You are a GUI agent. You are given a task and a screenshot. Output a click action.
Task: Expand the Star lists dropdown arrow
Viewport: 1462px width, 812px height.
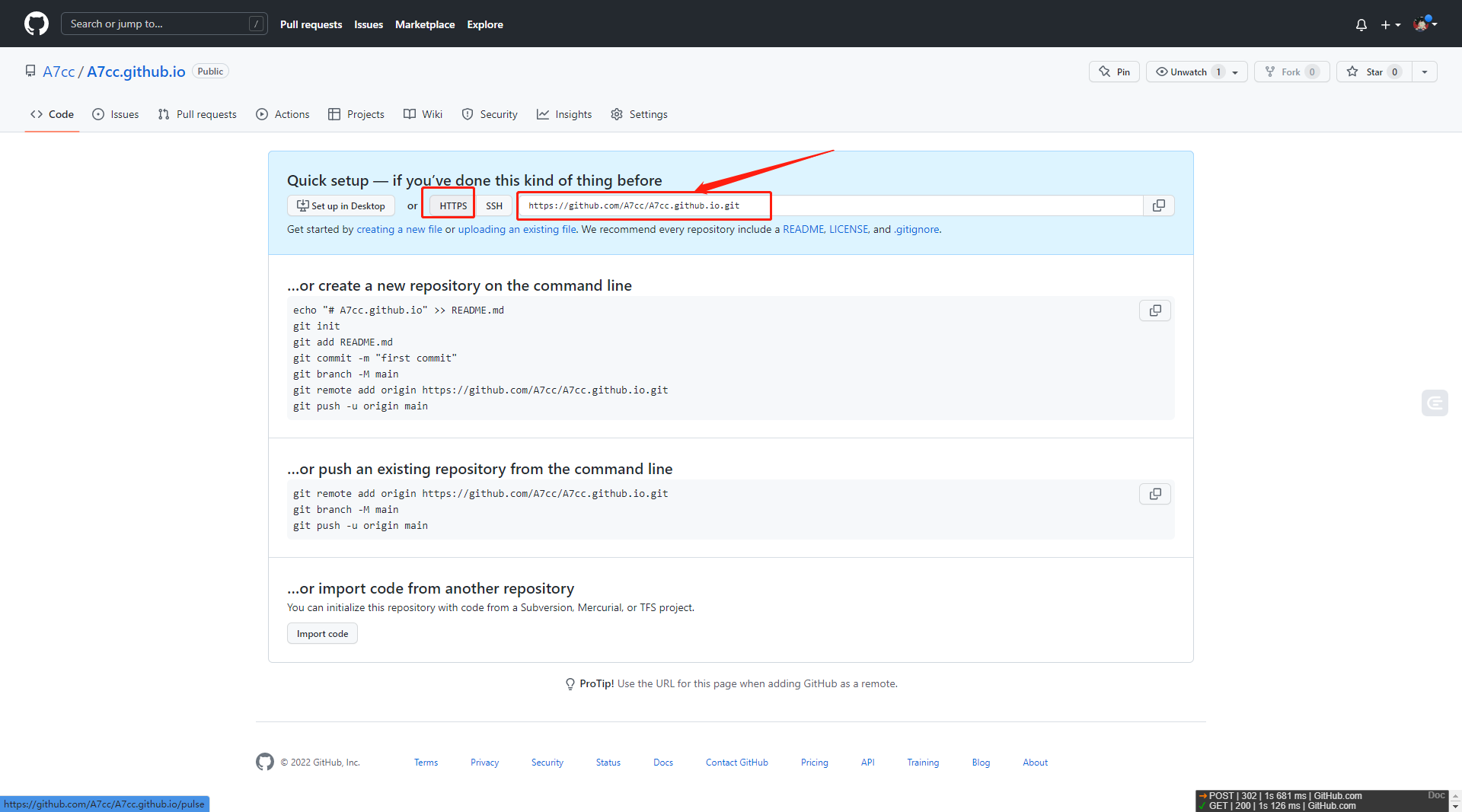(1425, 72)
